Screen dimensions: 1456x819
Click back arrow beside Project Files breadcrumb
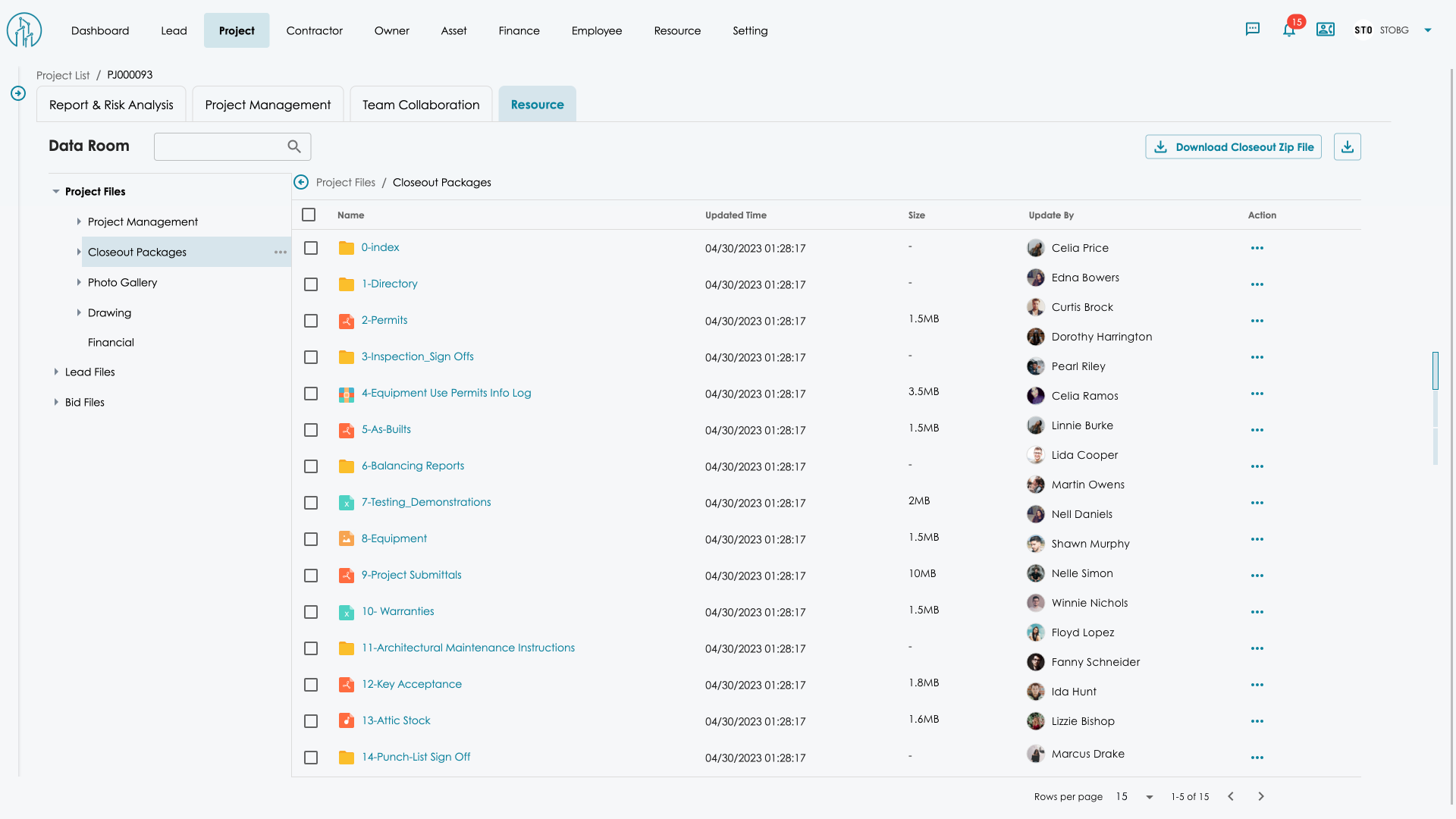pyautogui.click(x=301, y=183)
